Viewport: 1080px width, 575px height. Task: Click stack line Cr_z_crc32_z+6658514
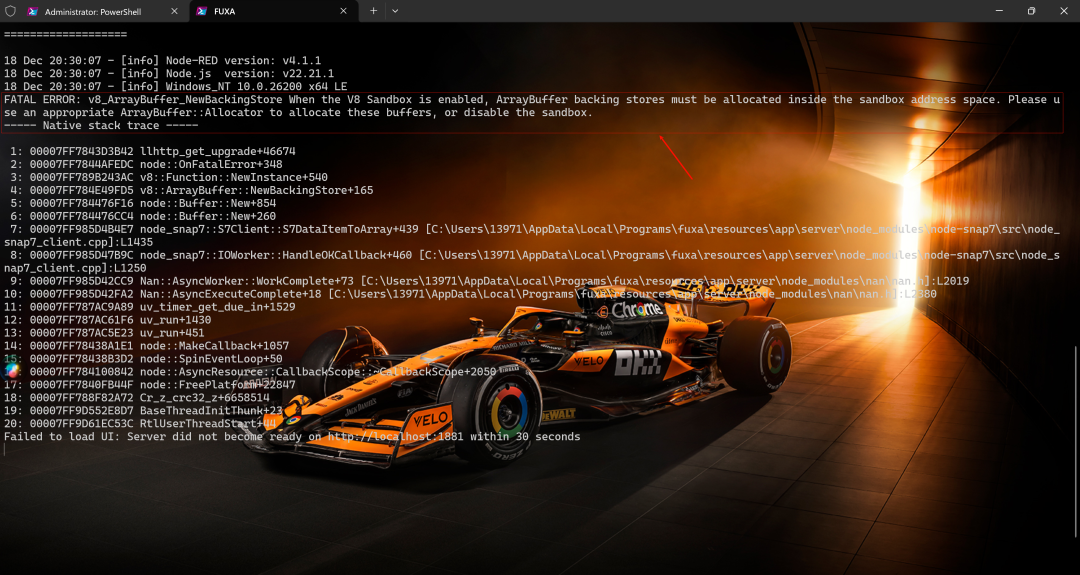point(136,398)
